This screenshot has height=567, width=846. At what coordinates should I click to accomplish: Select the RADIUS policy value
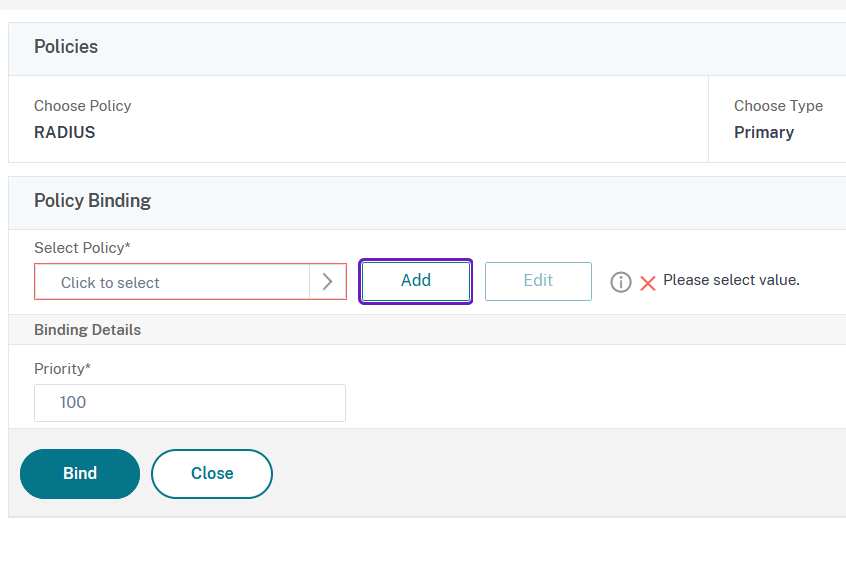click(64, 132)
